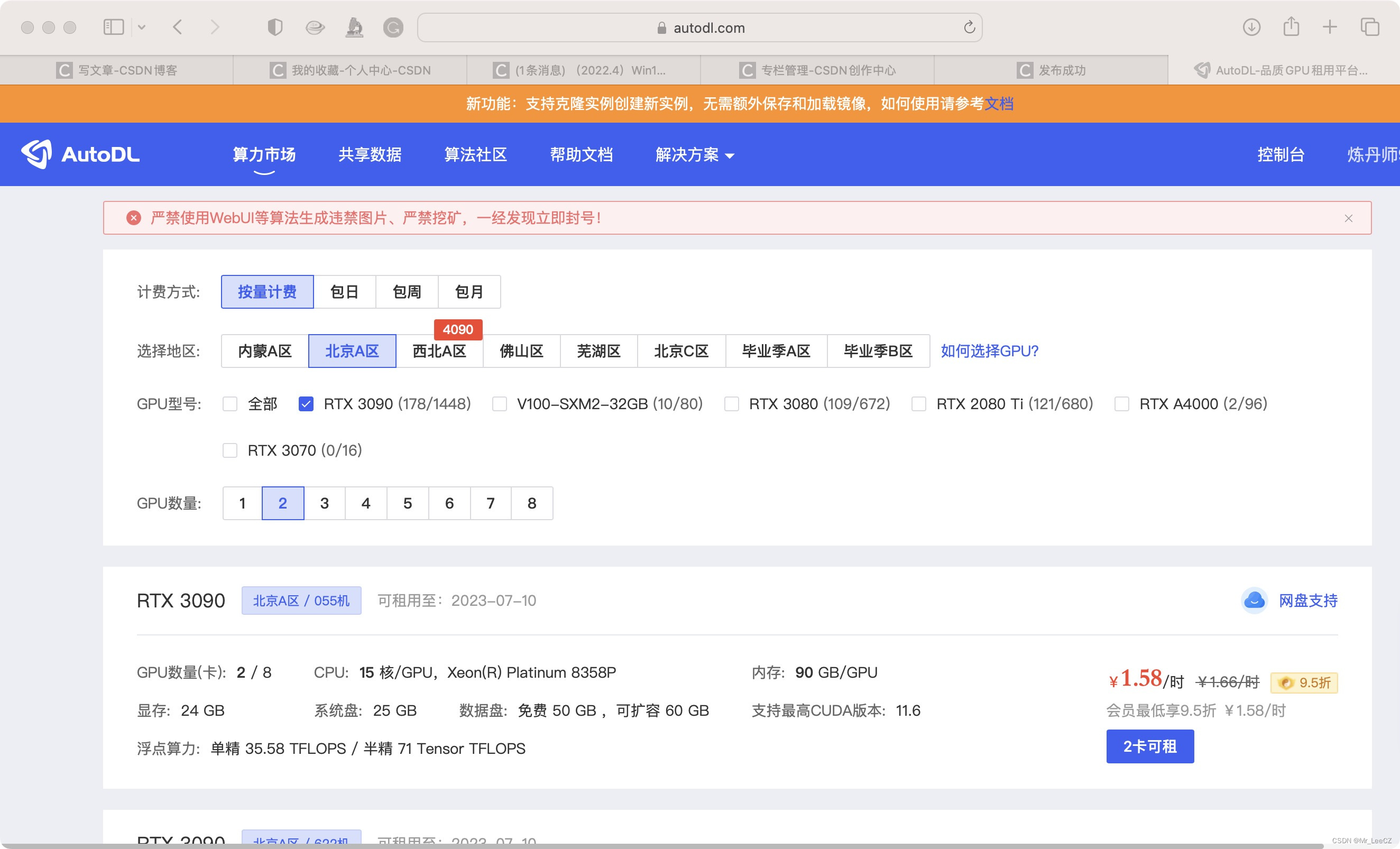This screenshot has height=849, width=1400.
Task: Choose the 北京A区 region
Action: point(352,350)
